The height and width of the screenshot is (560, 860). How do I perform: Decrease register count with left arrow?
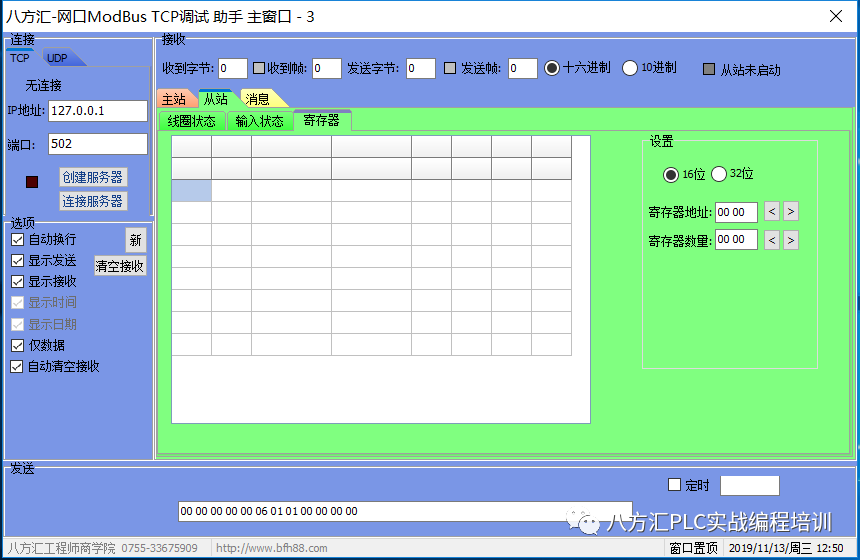[771, 240]
